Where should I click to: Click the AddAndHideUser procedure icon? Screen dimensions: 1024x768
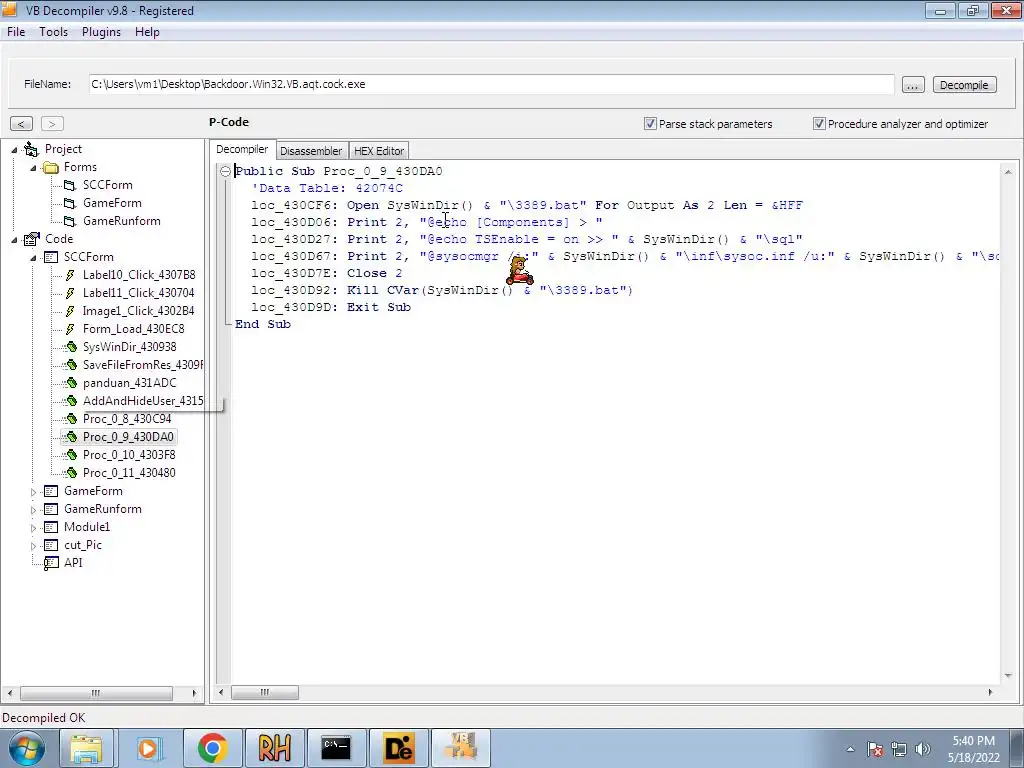71,401
